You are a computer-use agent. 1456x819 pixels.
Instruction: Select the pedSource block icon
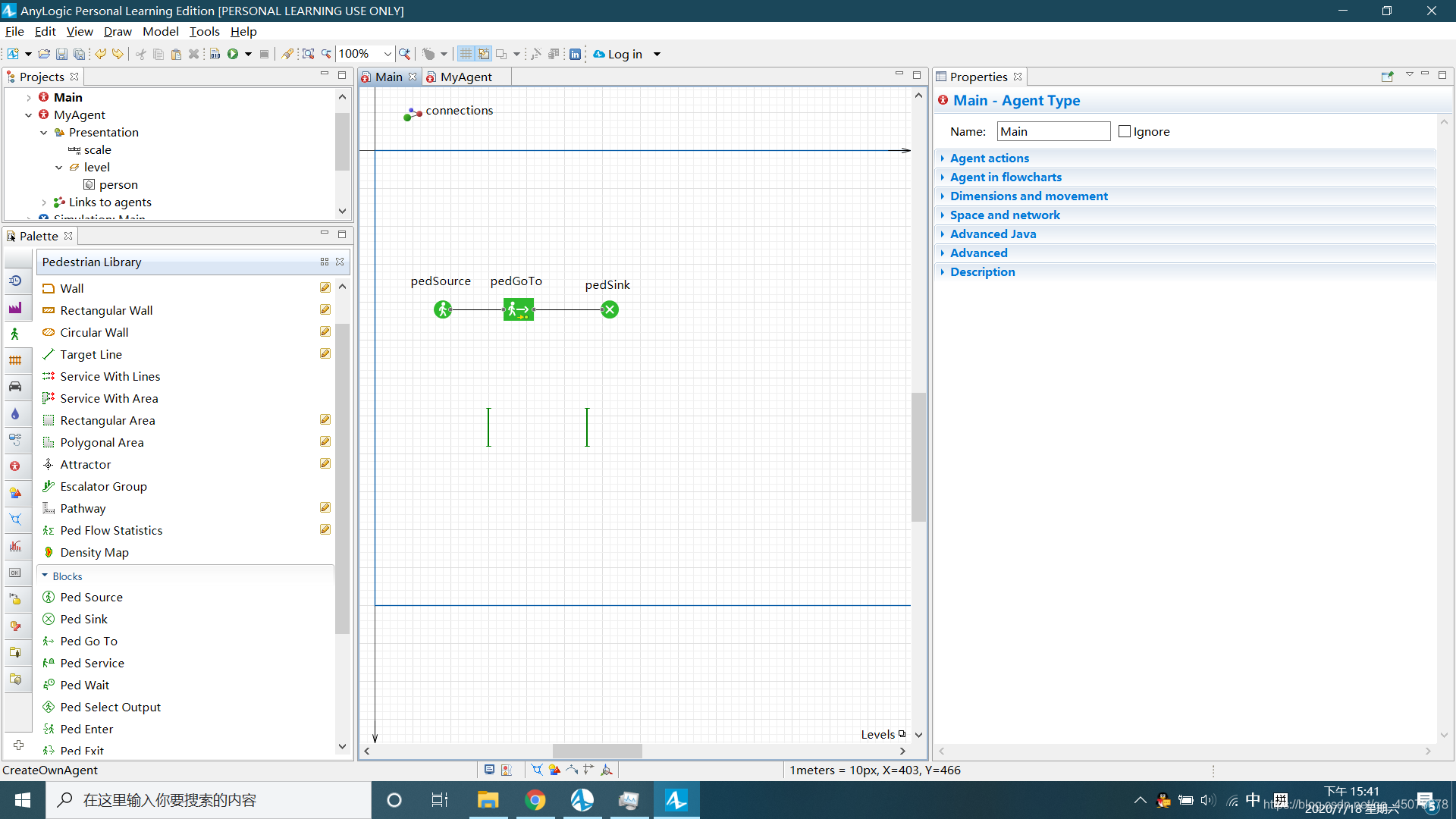coord(443,309)
